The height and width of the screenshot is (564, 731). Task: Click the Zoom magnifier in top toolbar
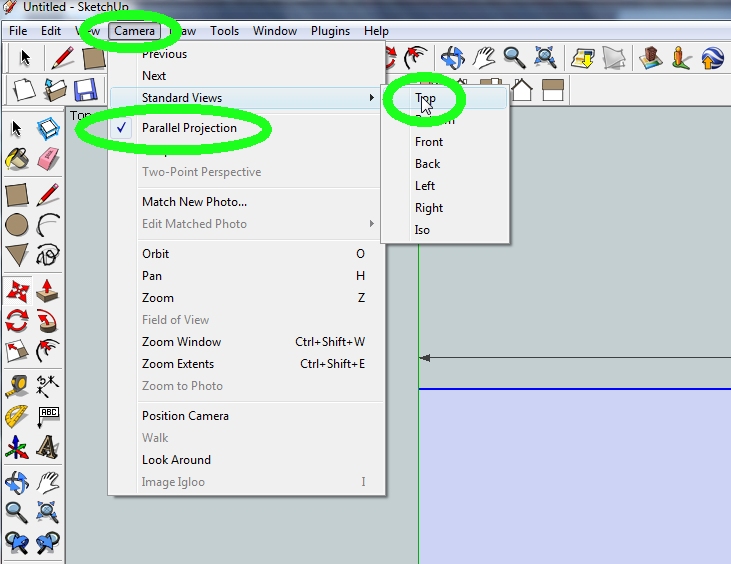tap(514, 59)
